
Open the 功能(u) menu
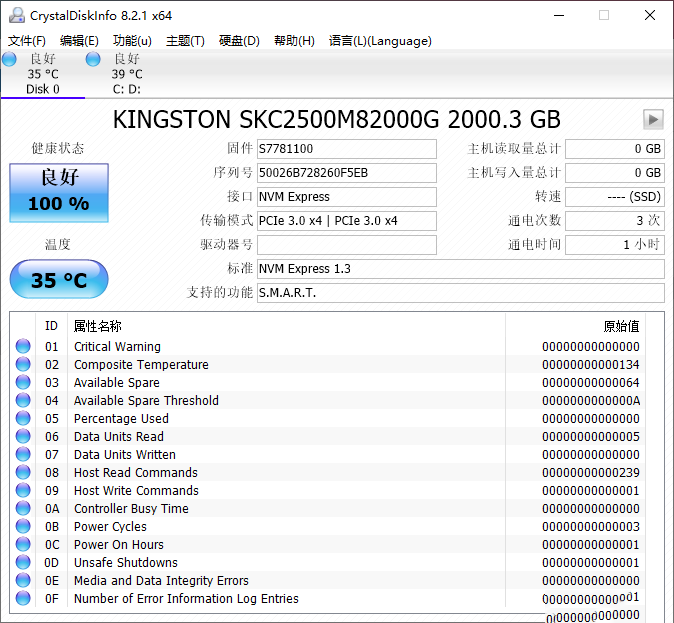[132, 41]
